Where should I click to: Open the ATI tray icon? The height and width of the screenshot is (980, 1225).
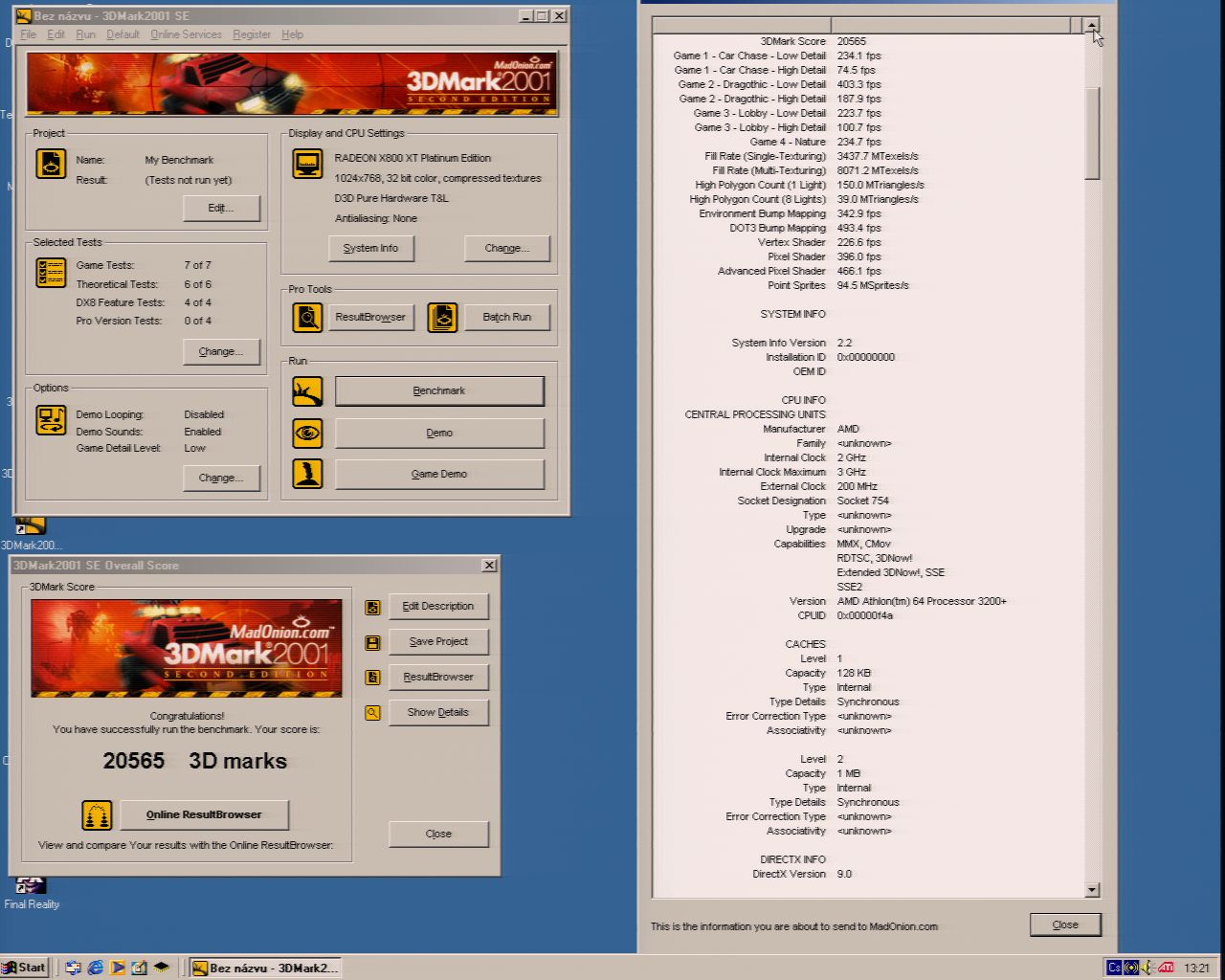pos(1166,968)
